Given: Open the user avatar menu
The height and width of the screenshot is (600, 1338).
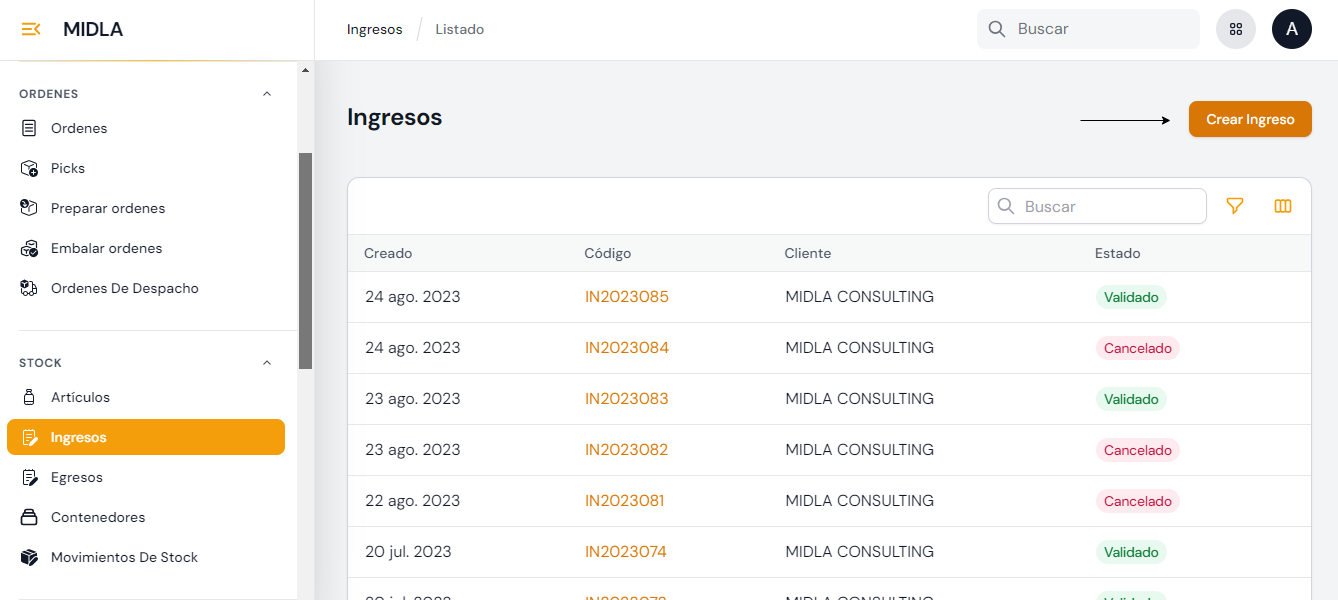Looking at the screenshot, I should tap(1291, 29).
